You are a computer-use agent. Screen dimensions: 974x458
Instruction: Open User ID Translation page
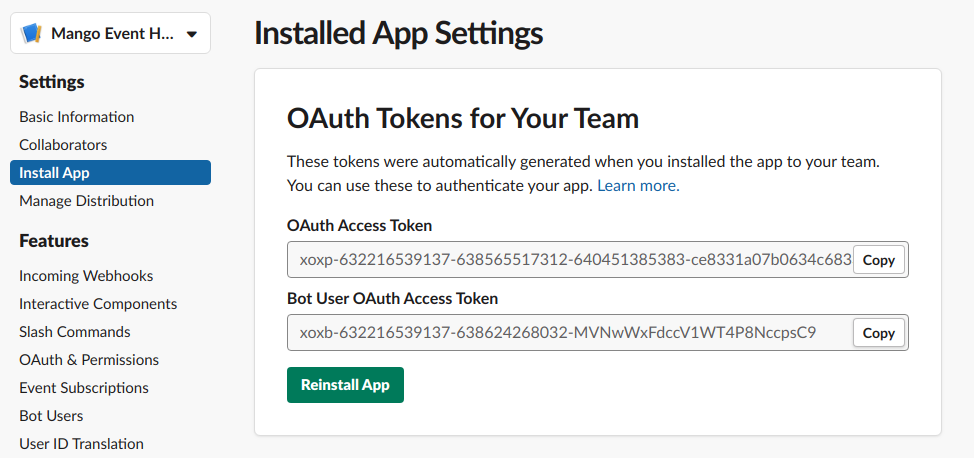[x=81, y=444]
